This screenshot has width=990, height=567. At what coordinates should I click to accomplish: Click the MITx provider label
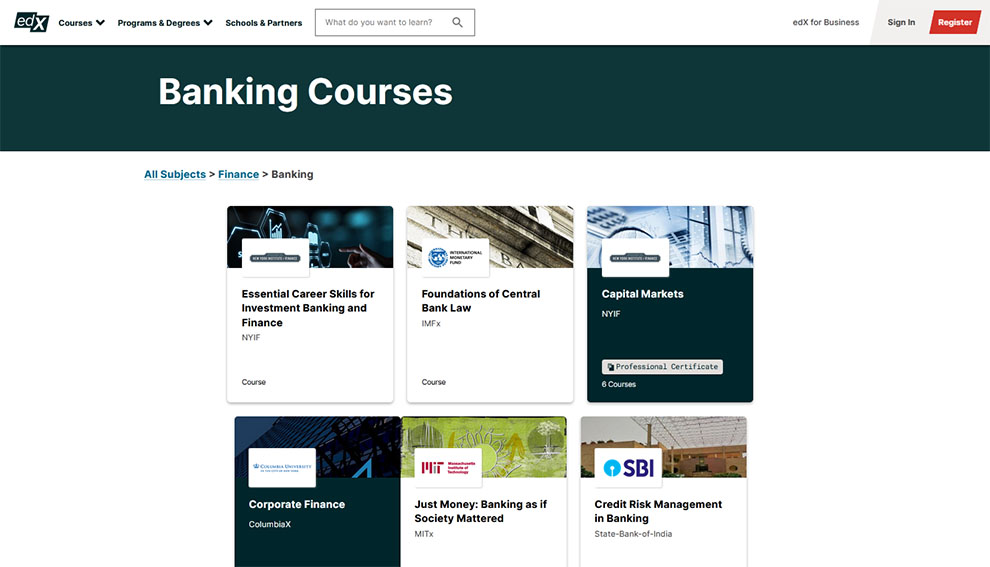coord(424,534)
